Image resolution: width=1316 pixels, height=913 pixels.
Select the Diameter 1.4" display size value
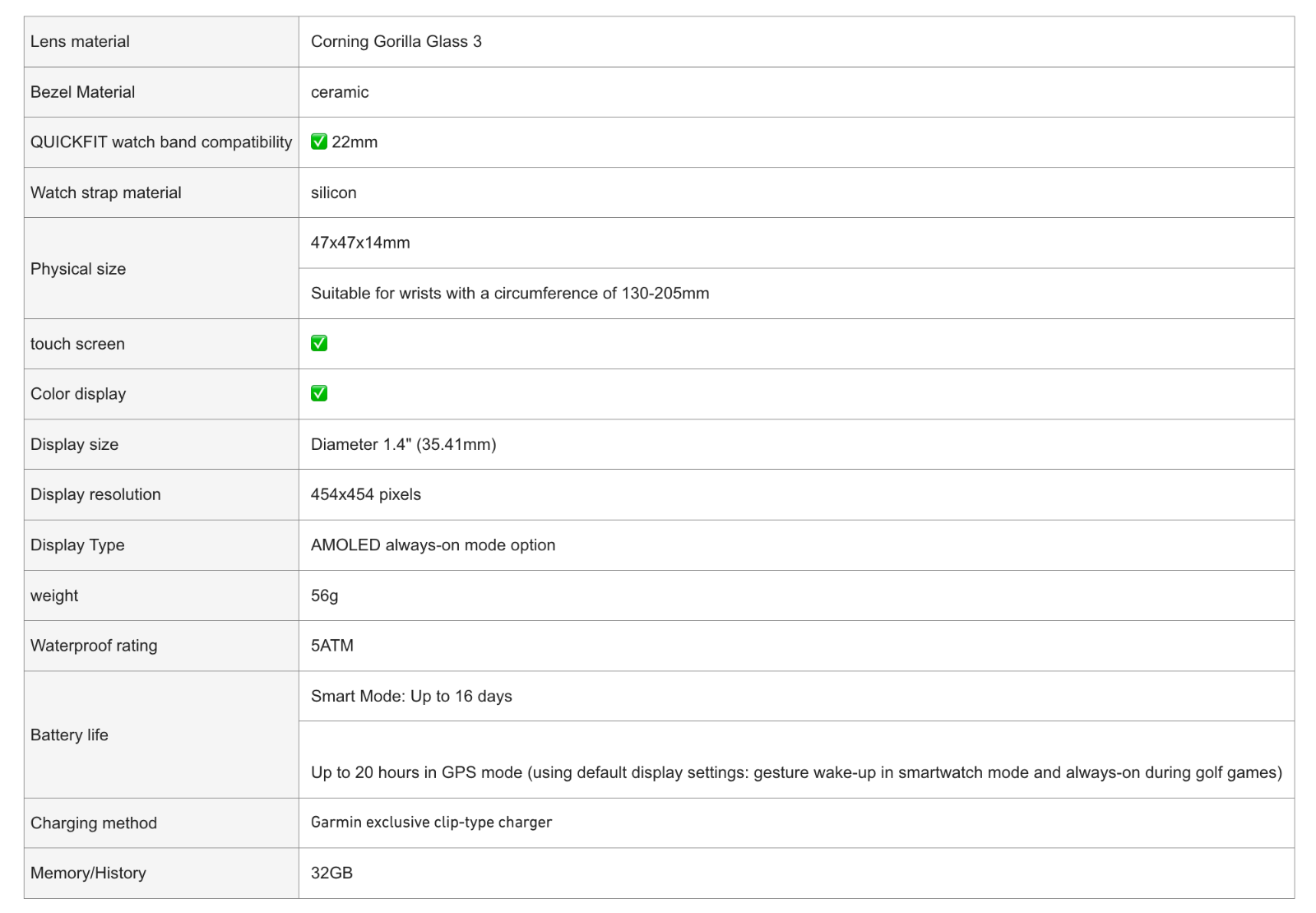(x=404, y=444)
